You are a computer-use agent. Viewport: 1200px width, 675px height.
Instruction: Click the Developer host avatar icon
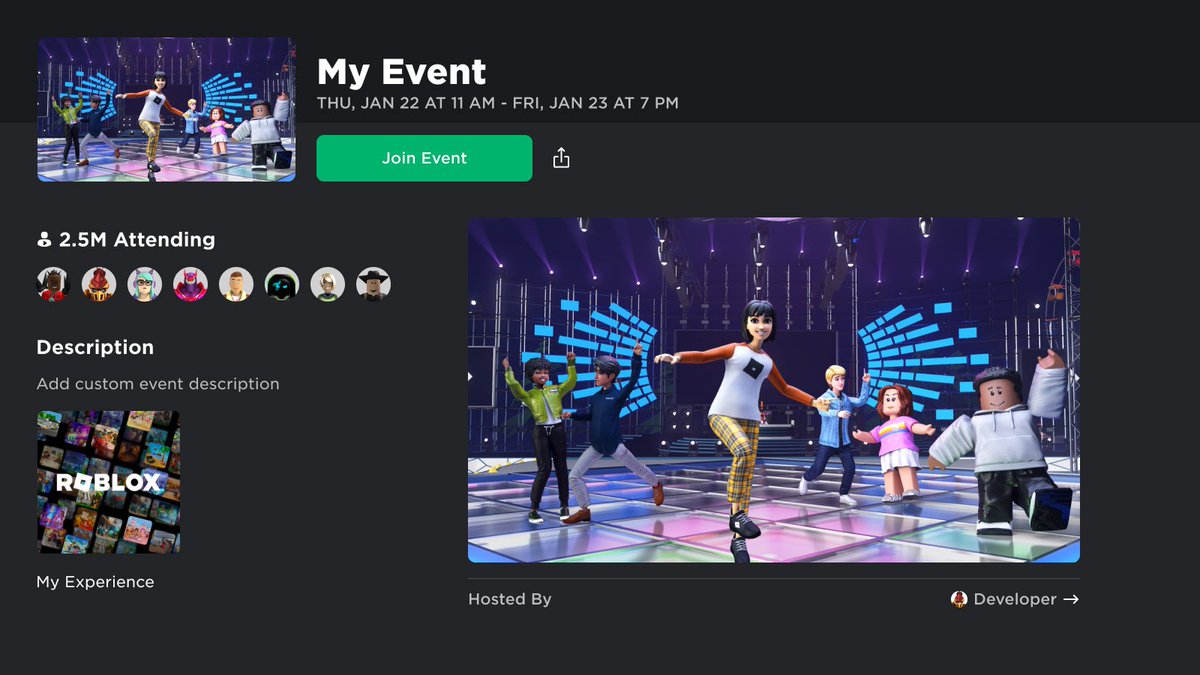click(x=958, y=599)
